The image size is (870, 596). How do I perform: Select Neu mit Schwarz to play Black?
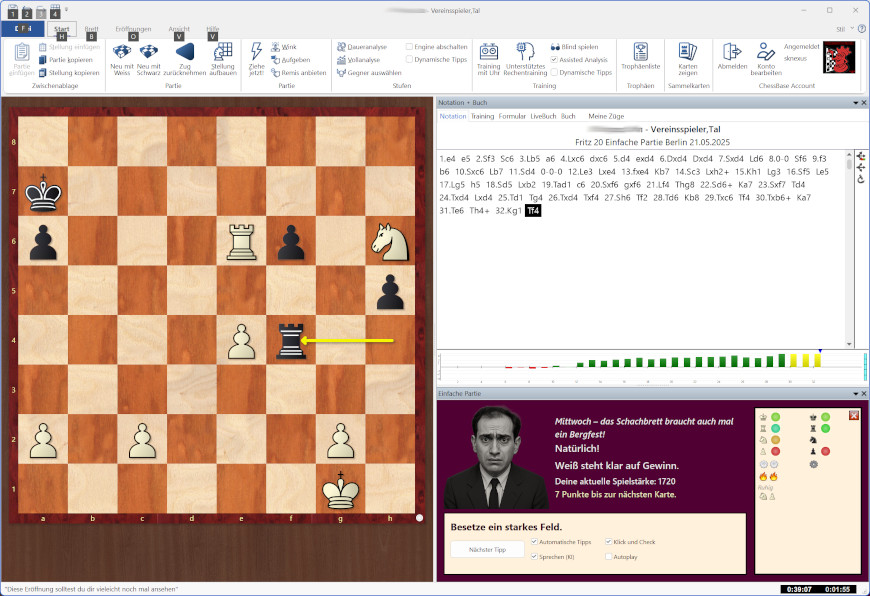[x=148, y=58]
